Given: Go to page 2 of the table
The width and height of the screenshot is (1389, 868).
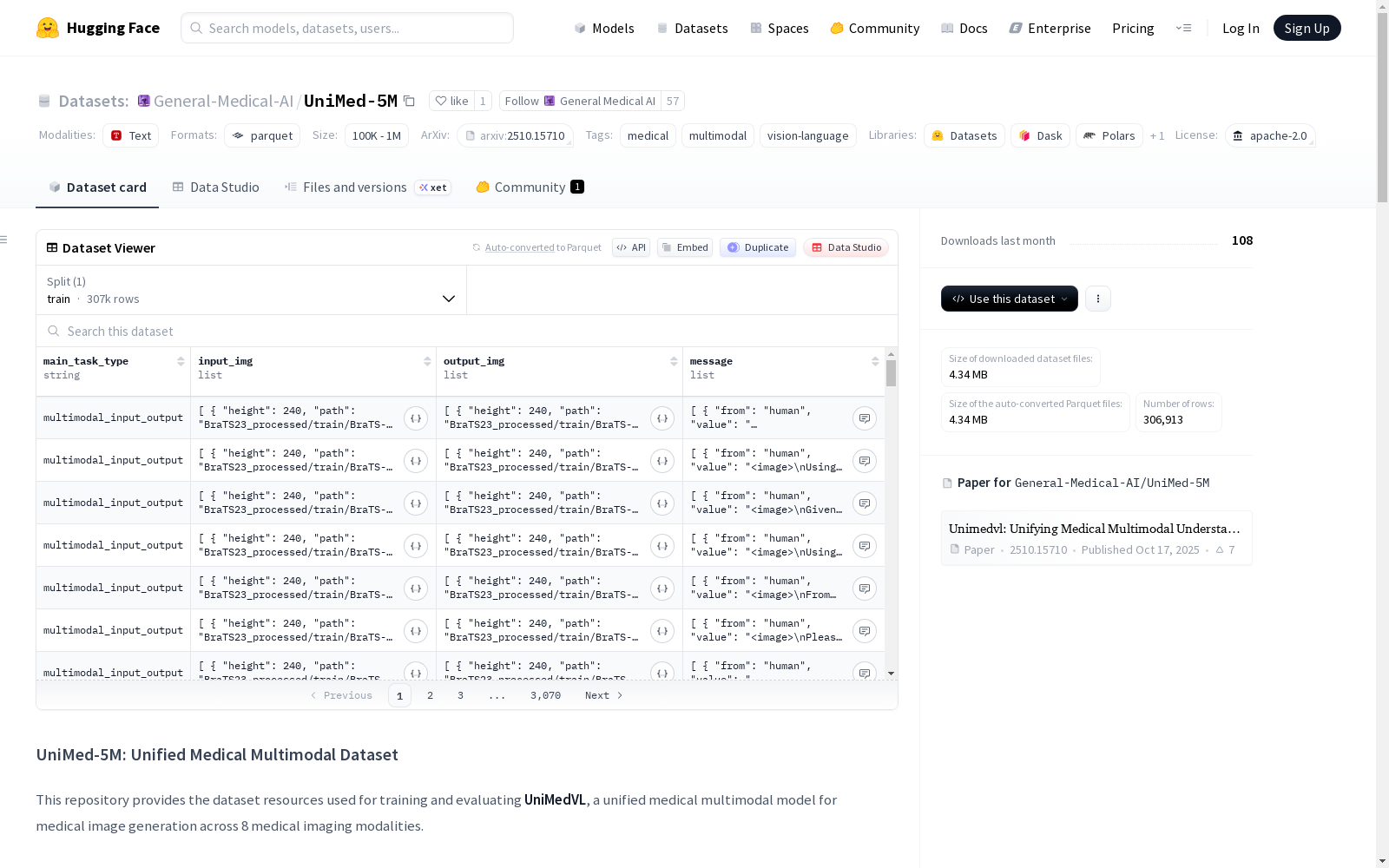Looking at the screenshot, I should [430, 695].
